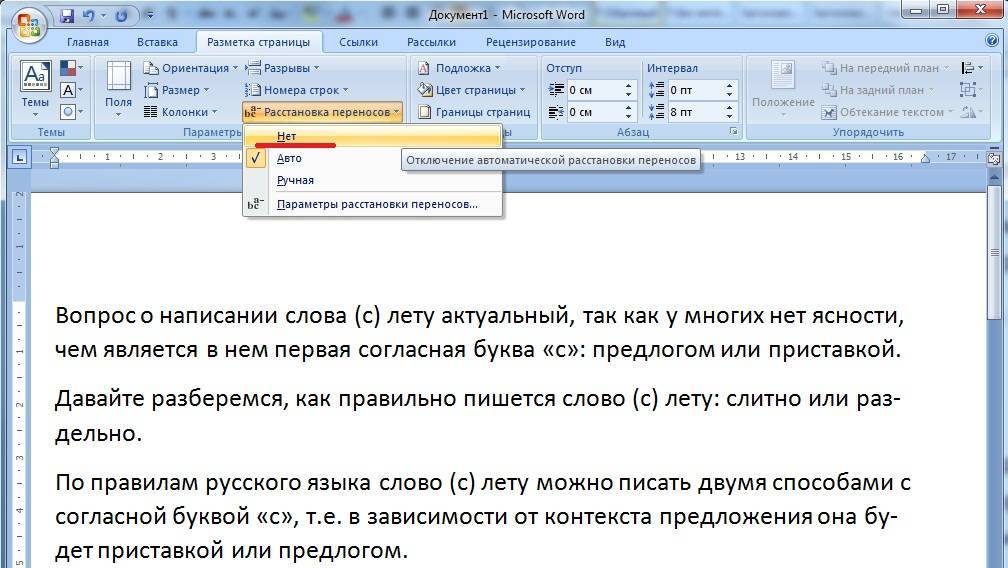
Task: Collapse the Расстановка переносов dropdown
Action: (x=323, y=112)
